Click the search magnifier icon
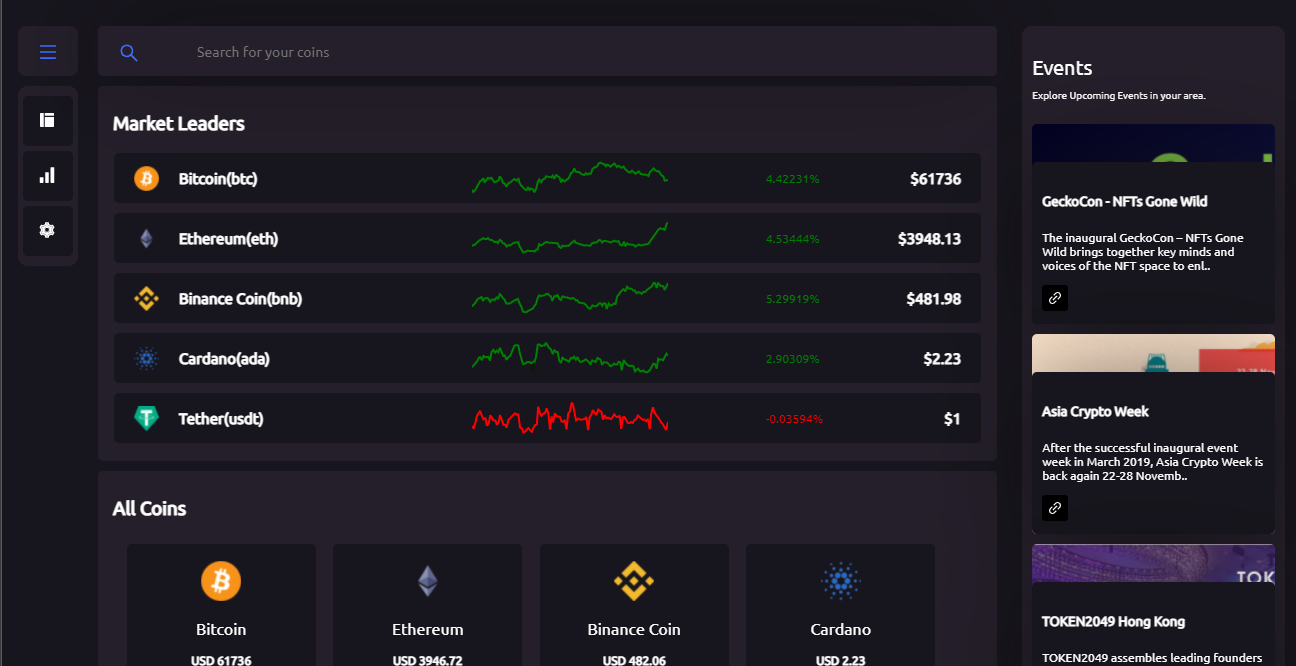Viewport: 1296px width, 666px height. [x=129, y=53]
